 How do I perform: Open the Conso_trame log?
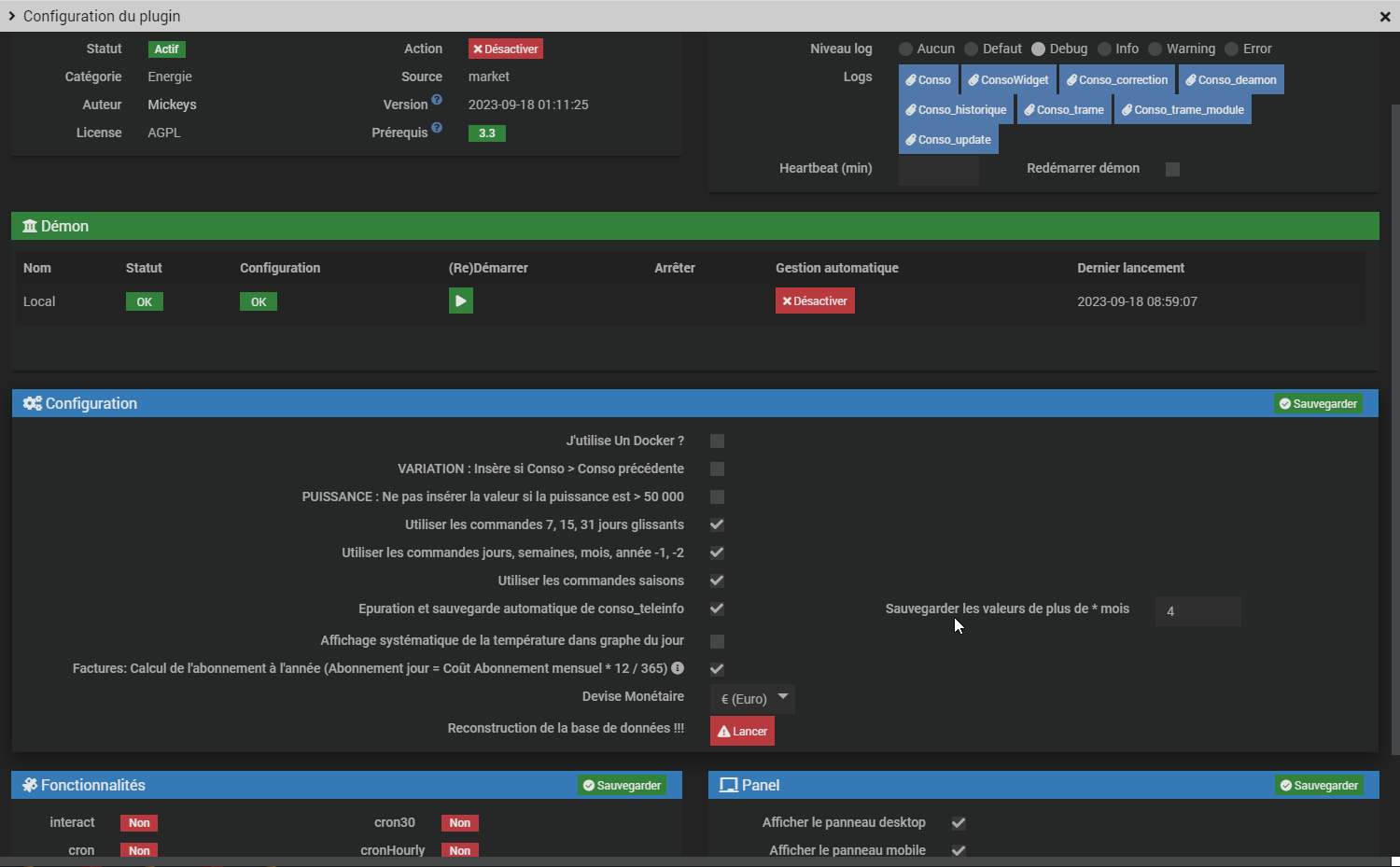tap(1064, 110)
